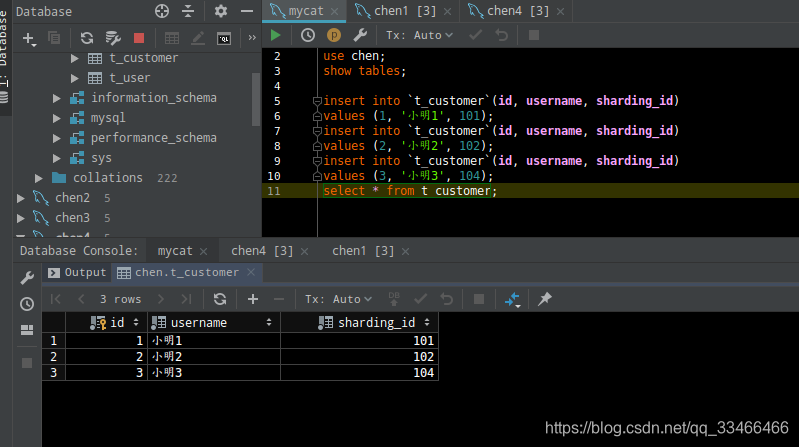
Task: Expand the mysql schema node
Action: (x=57, y=118)
